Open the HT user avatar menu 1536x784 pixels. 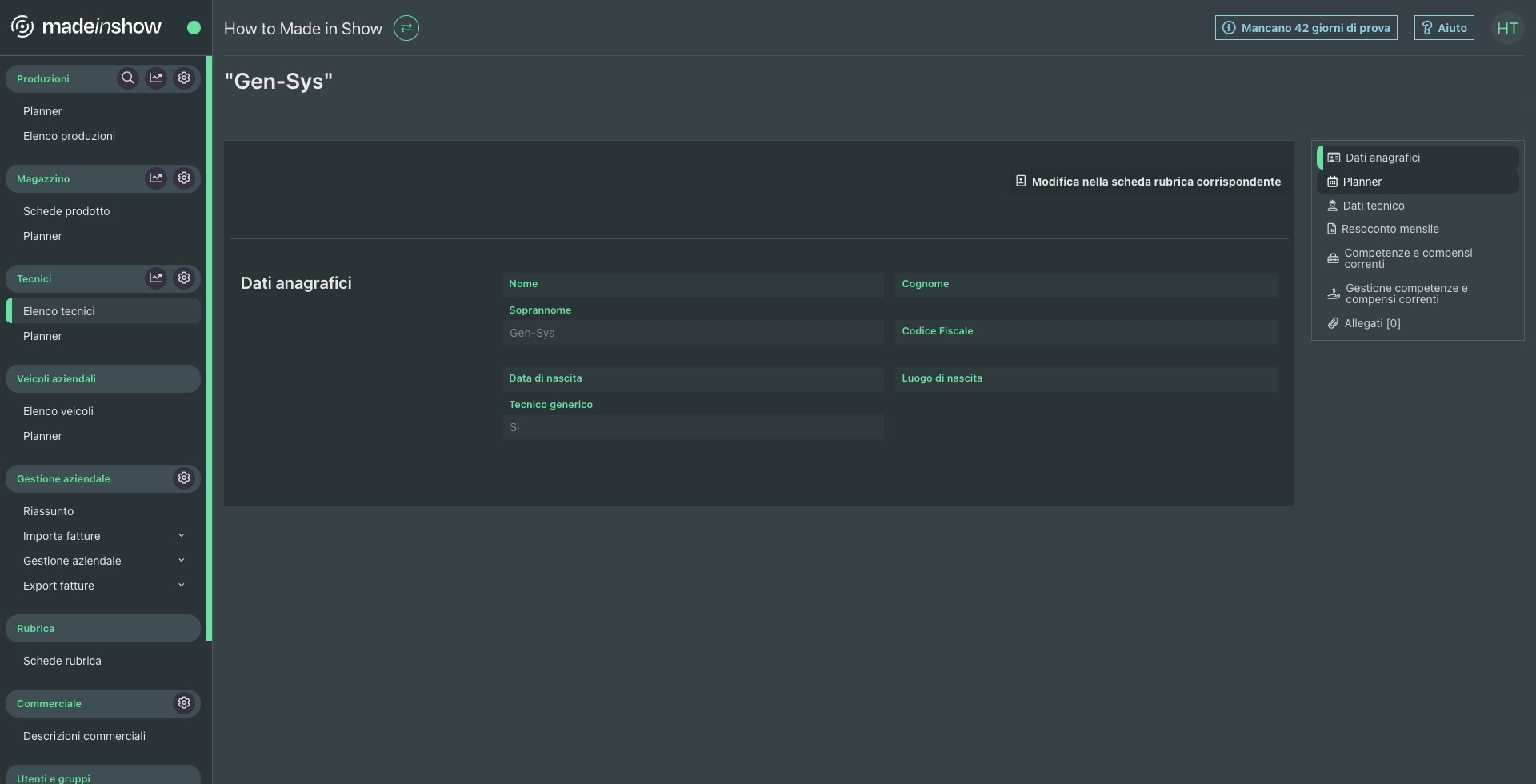click(1507, 29)
